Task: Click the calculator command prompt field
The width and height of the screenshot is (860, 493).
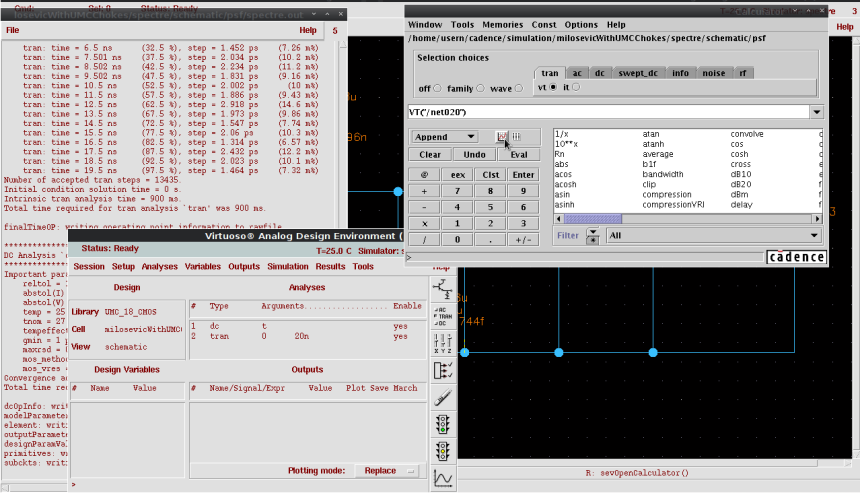Action: point(587,257)
